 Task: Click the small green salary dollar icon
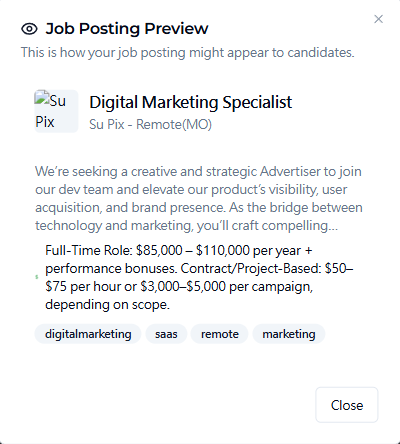[37, 277]
